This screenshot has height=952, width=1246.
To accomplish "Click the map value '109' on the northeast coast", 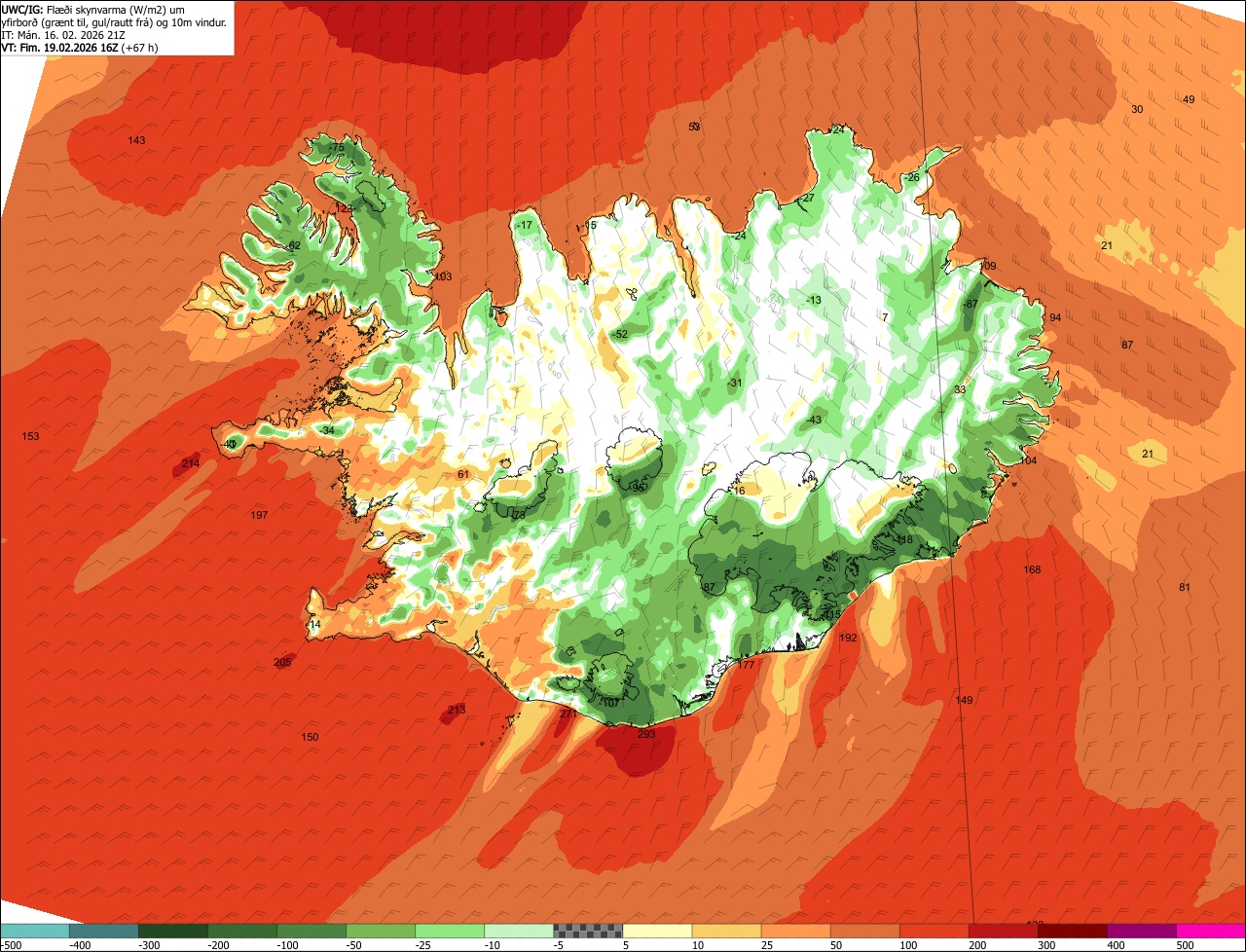I will click(x=988, y=267).
